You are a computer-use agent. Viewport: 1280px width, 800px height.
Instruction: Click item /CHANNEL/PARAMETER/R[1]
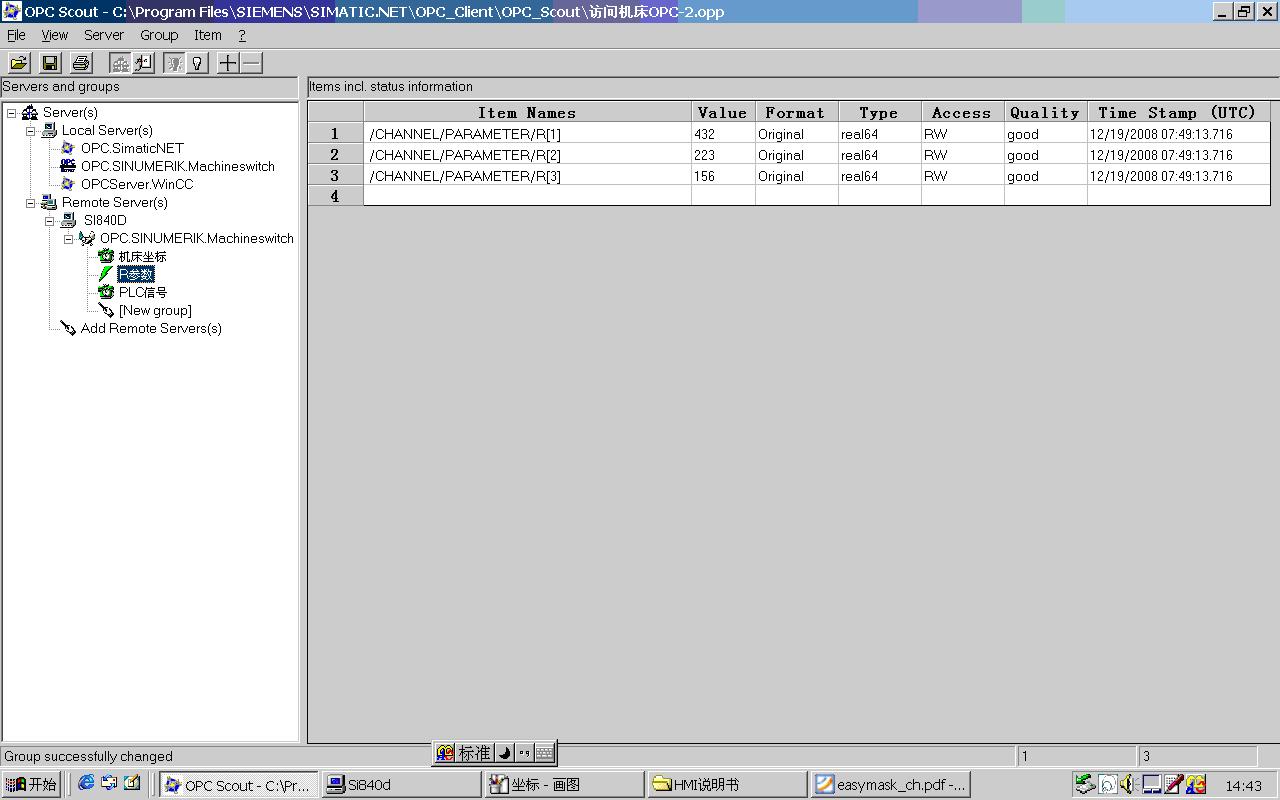527,134
